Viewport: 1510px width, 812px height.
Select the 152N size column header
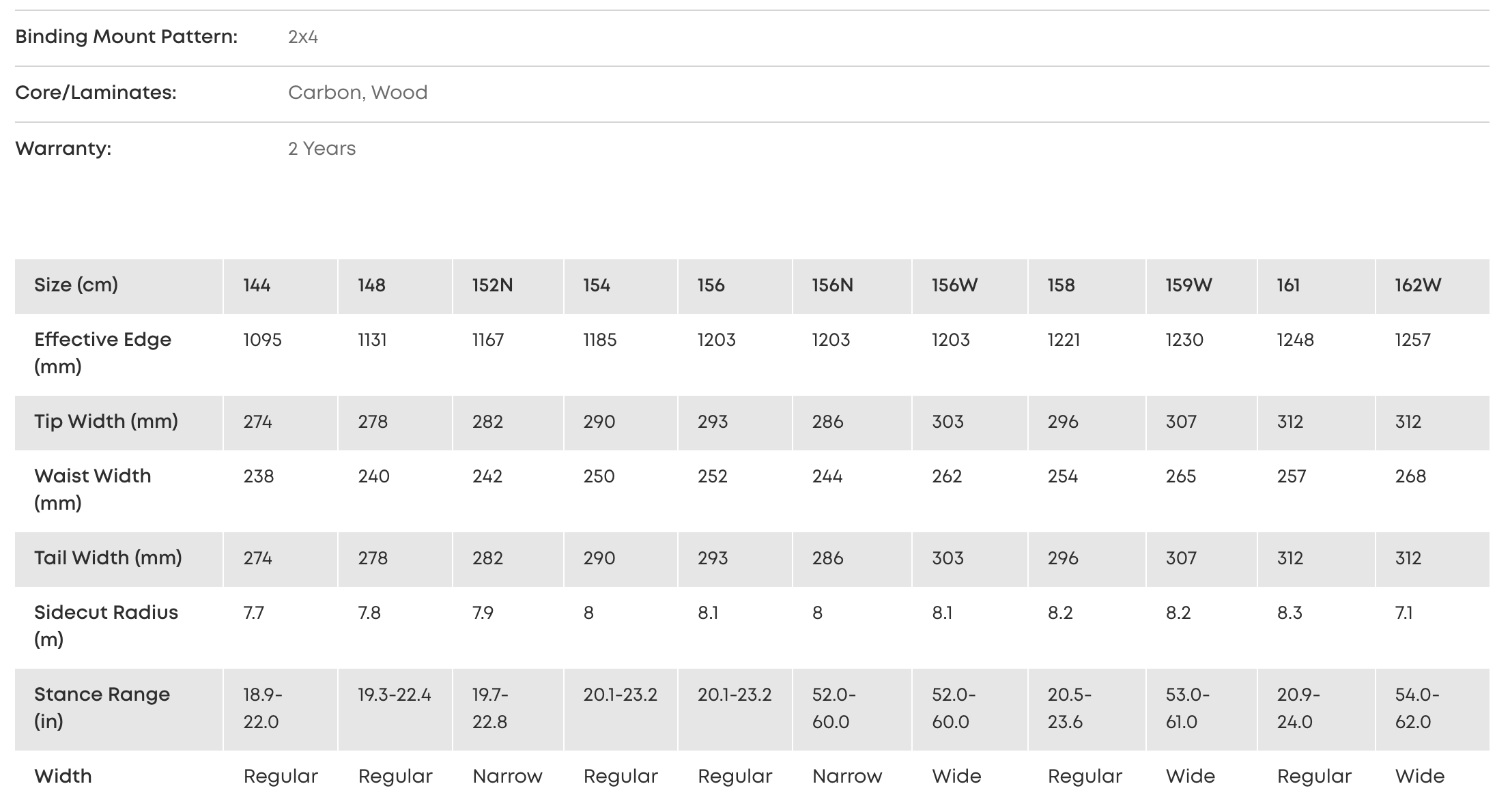coord(492,285)
